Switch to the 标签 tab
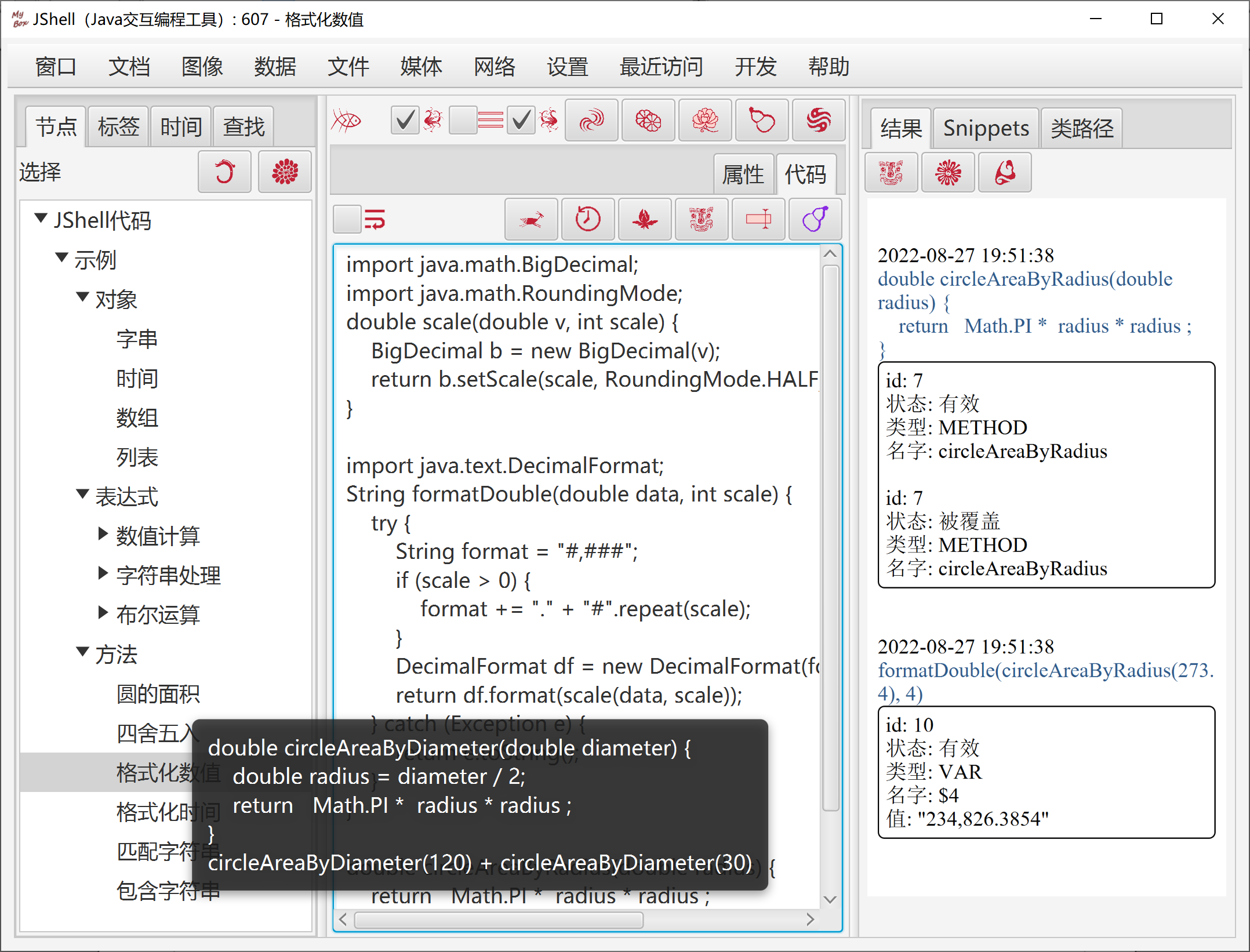 118,126
